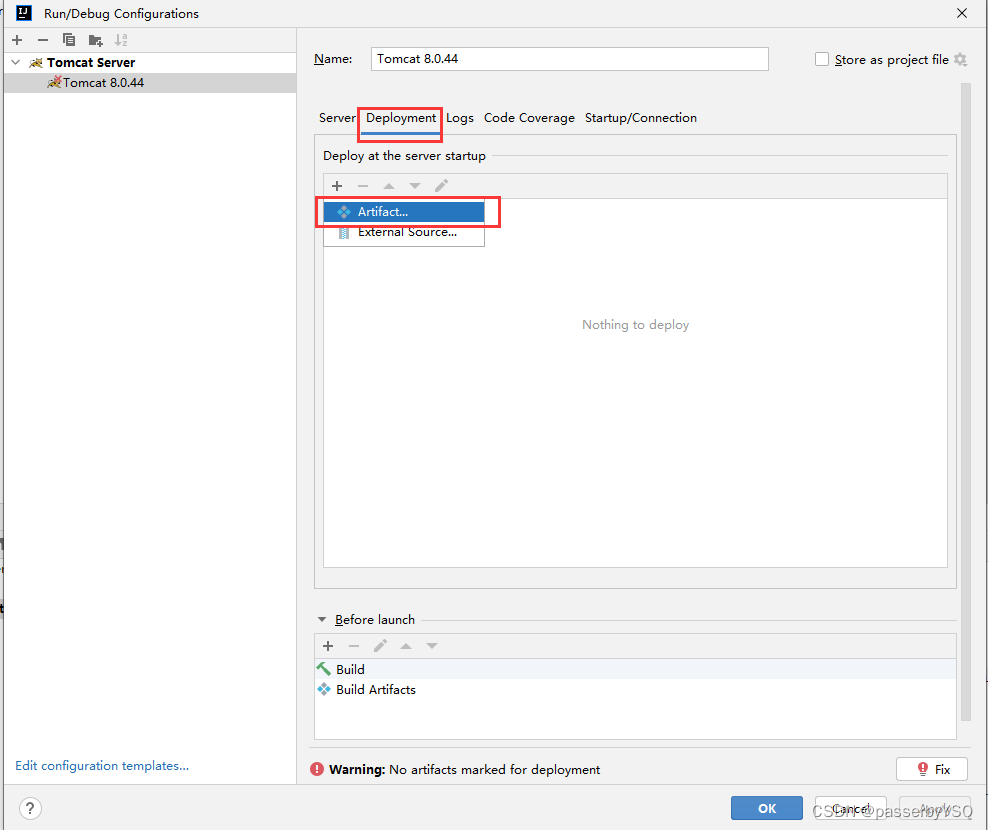Remove selected configuration with minus icon
The height and width of the screenshot is (830, 988).
pos(43,40)
